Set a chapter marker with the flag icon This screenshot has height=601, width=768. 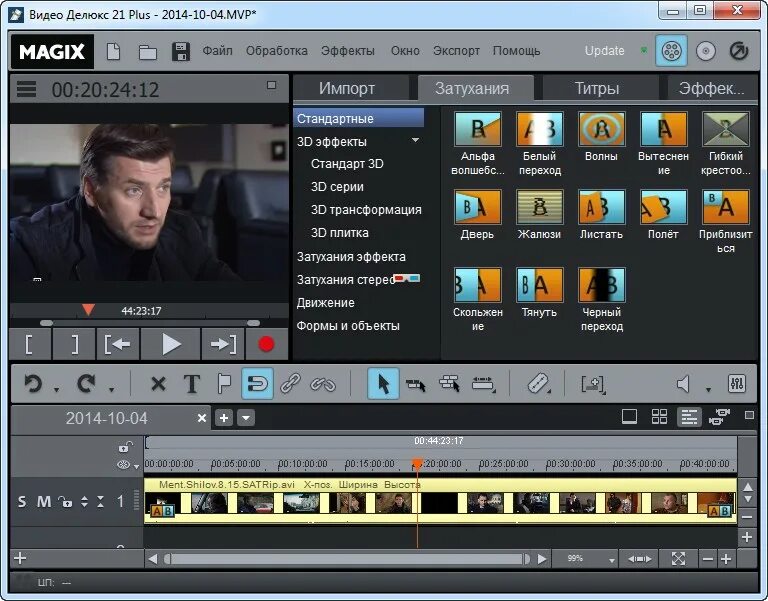click(x=223, y=384)
